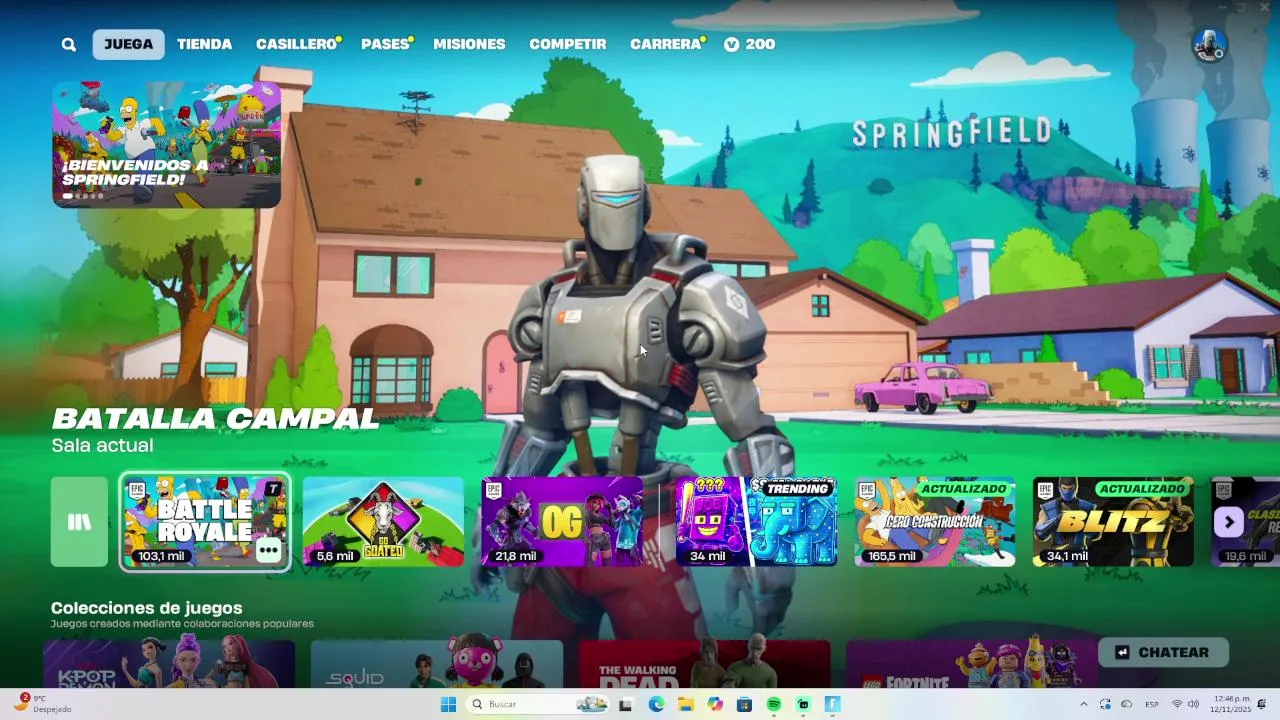1280x720 pixels.
Task: Click the sync refresh tray icon
Action: pos(1105,704)
